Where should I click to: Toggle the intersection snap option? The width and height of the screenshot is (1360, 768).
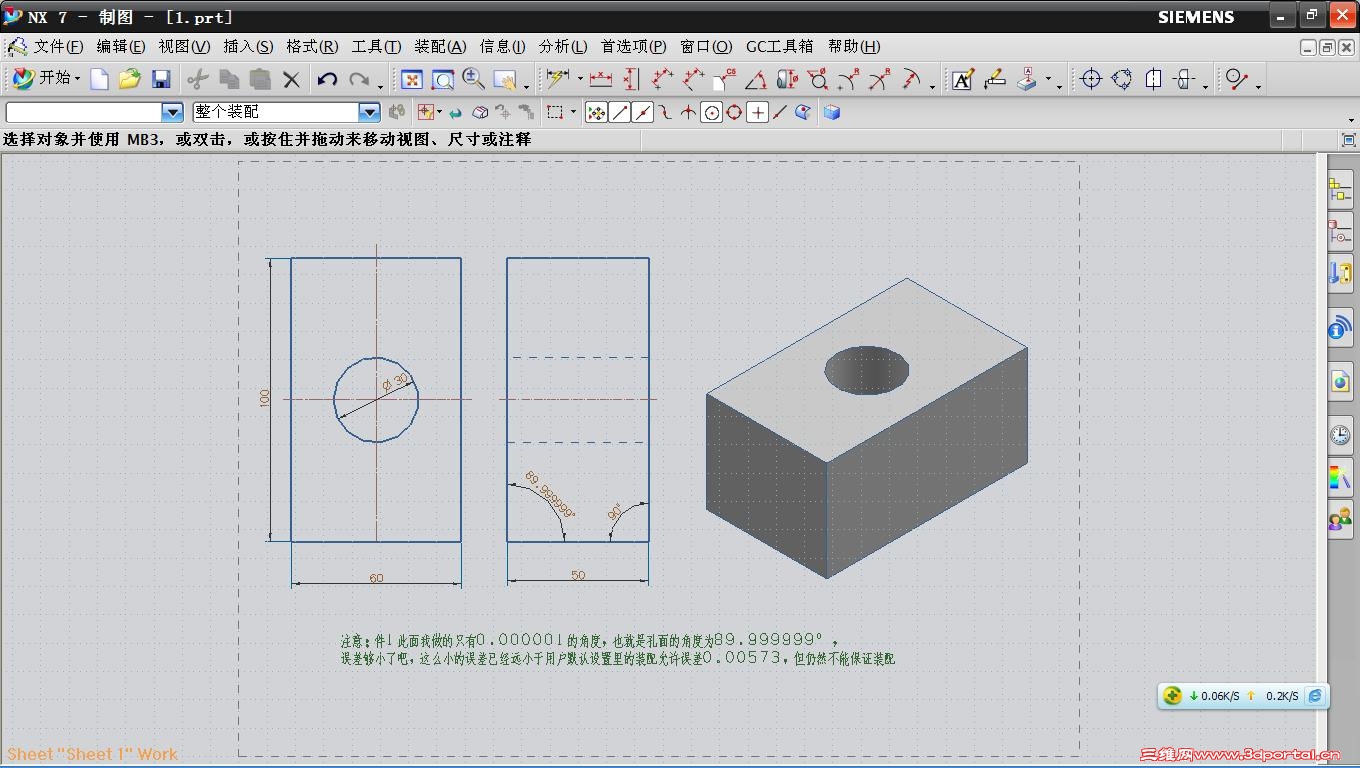coord(688,113)
